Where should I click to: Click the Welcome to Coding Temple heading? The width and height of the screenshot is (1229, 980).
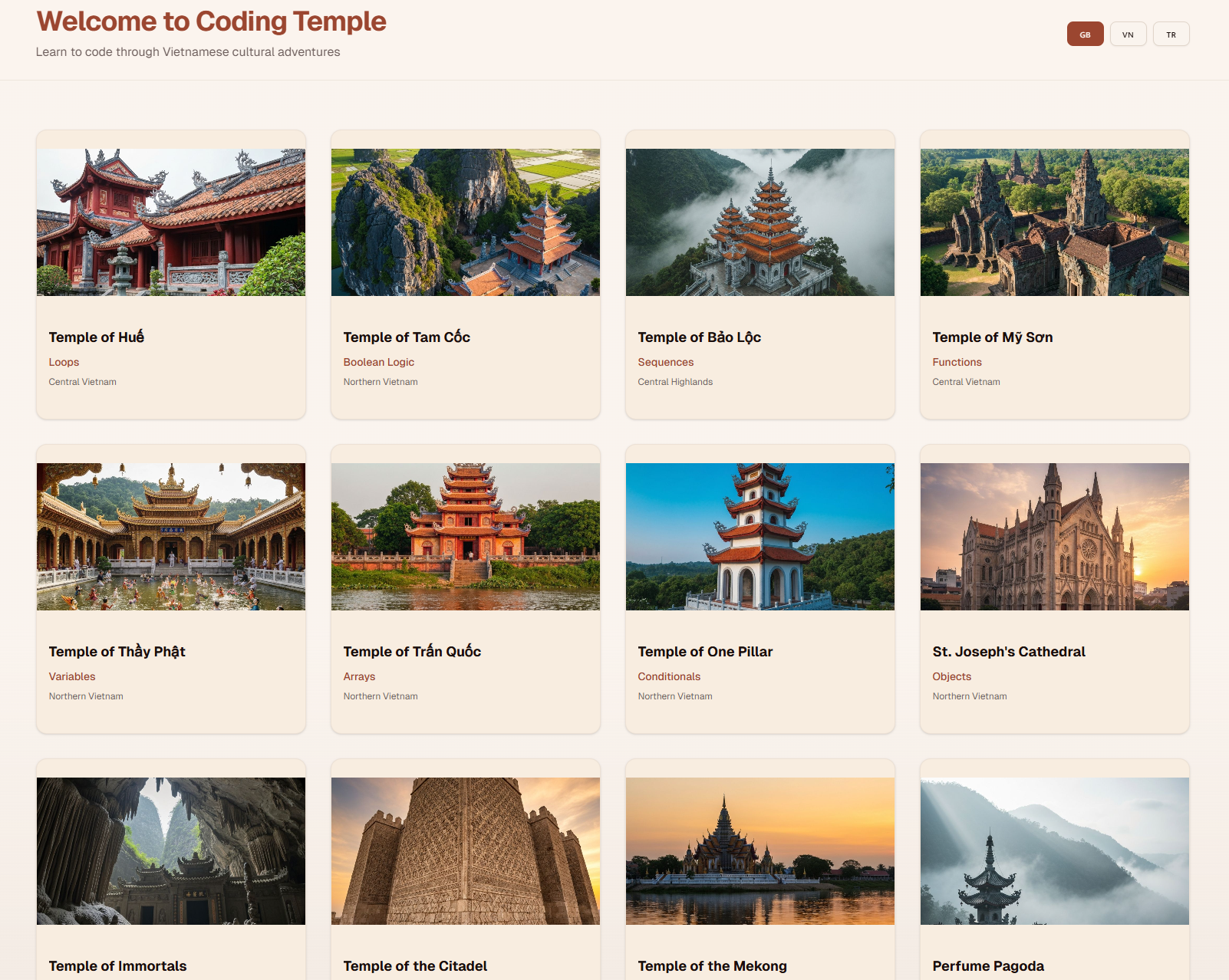tap(211, 21)
